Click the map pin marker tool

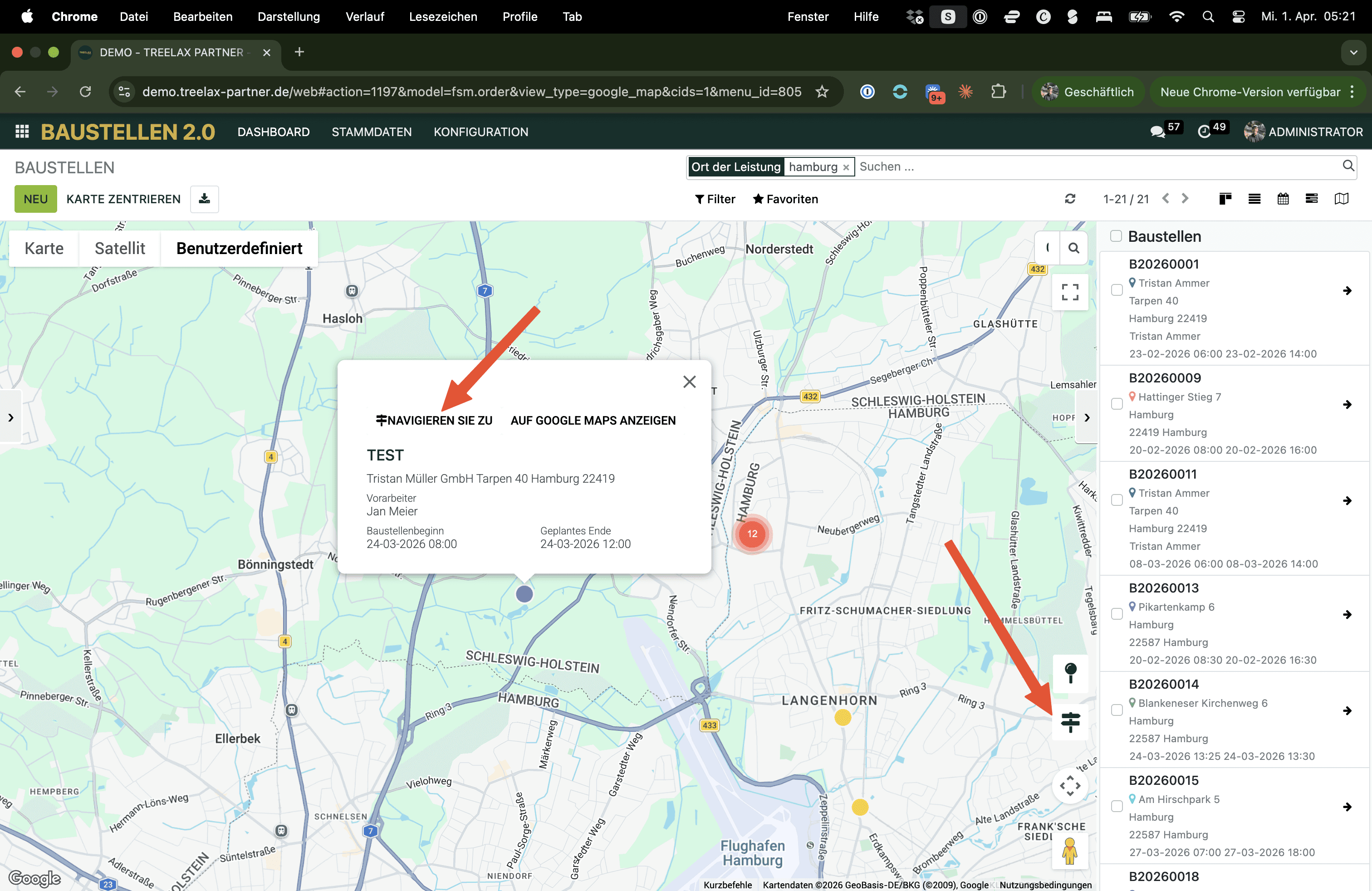[x=1070, y=673]
